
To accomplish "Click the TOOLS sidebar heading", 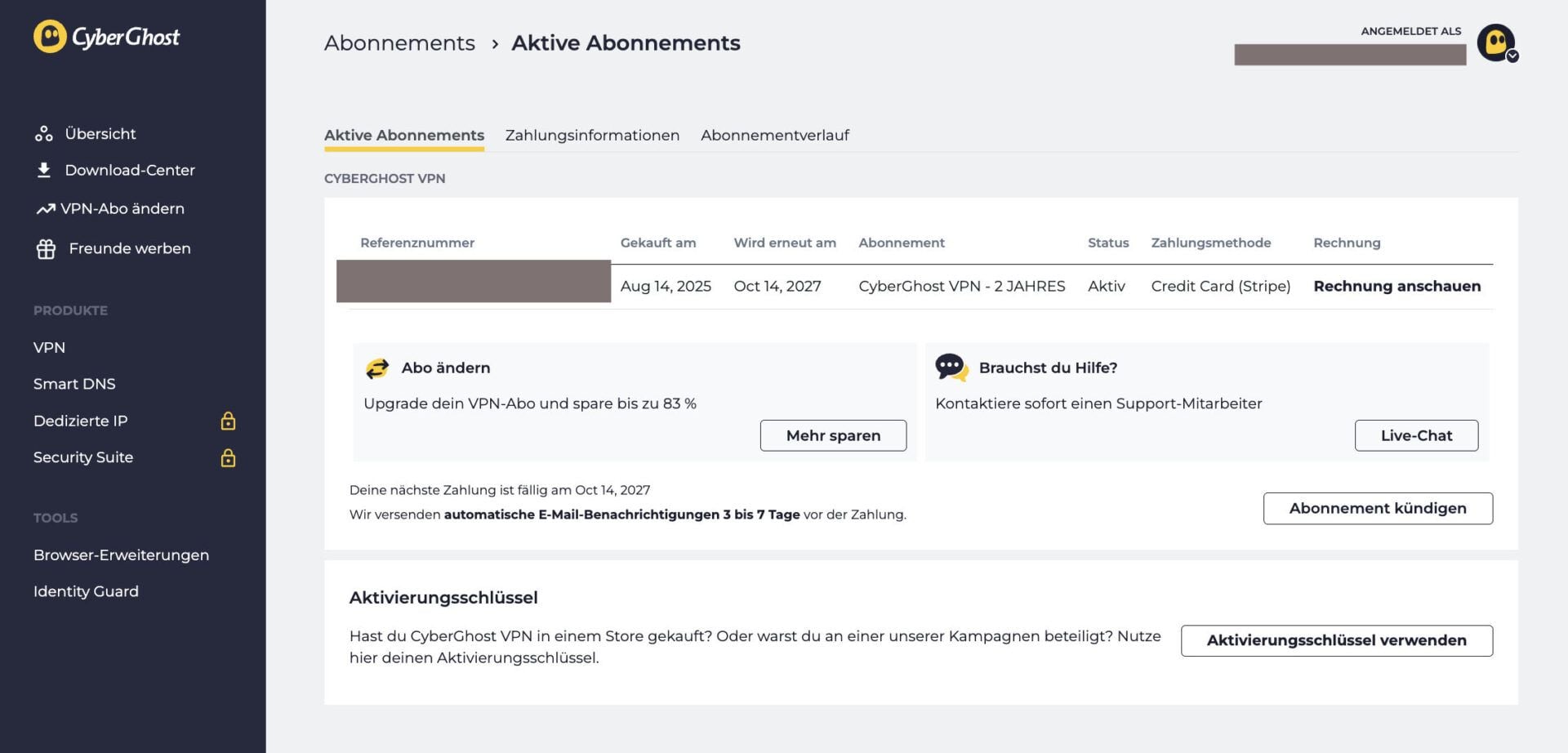I will tap(56, 518).
